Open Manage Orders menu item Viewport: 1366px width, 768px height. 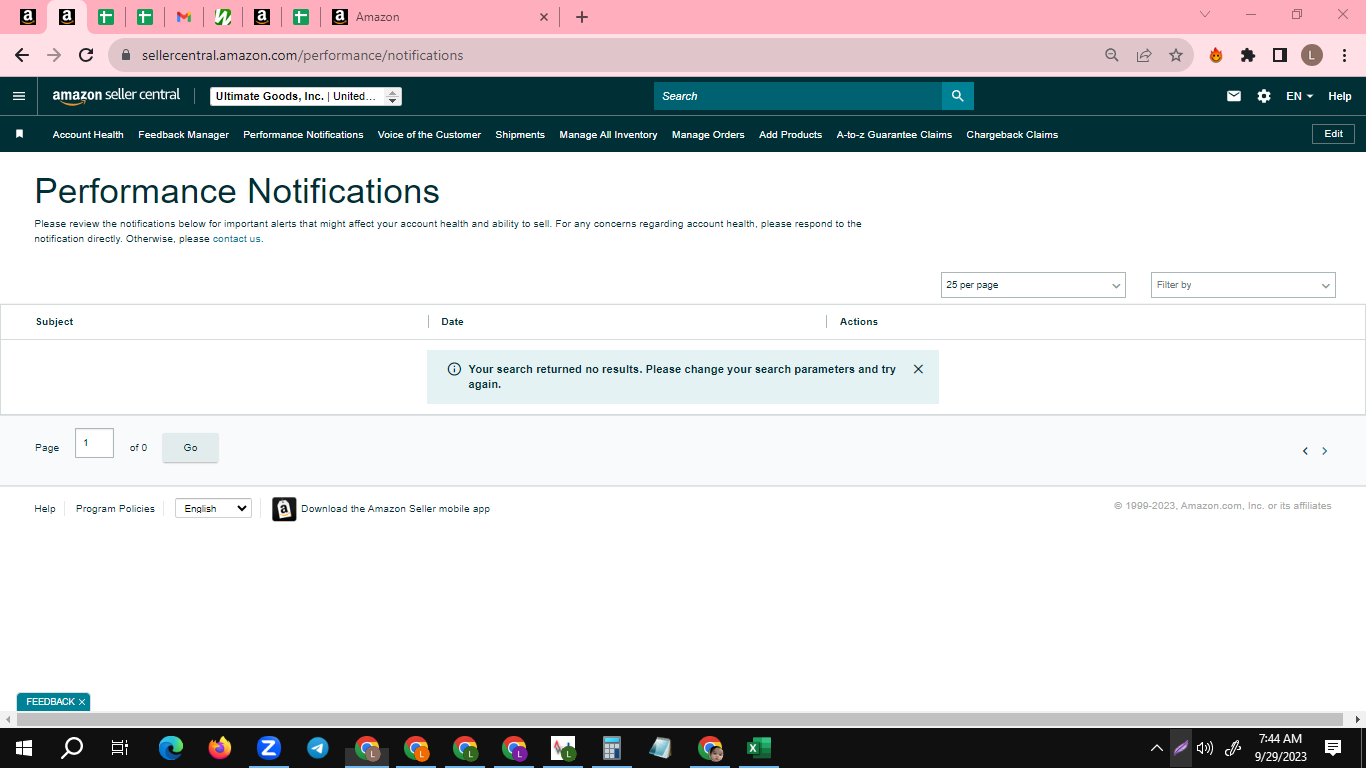(708, 135)
